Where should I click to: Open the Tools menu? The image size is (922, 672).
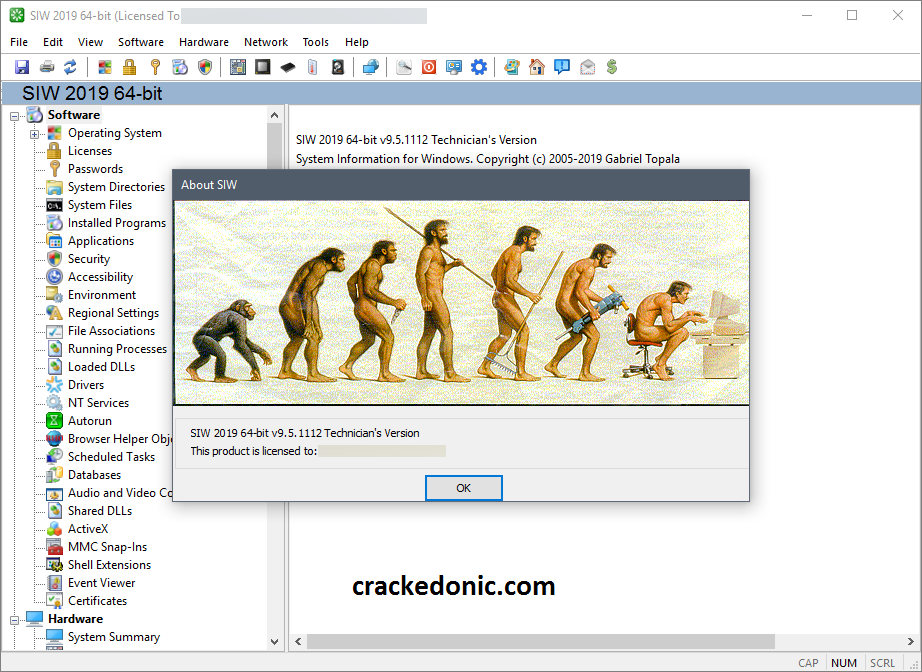[315, 42]
